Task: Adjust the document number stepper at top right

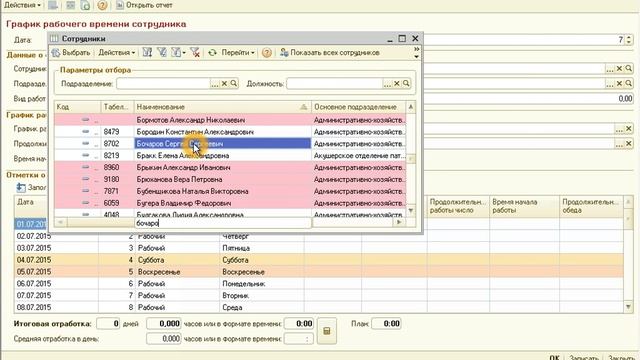Action: (x=629, y=40)
